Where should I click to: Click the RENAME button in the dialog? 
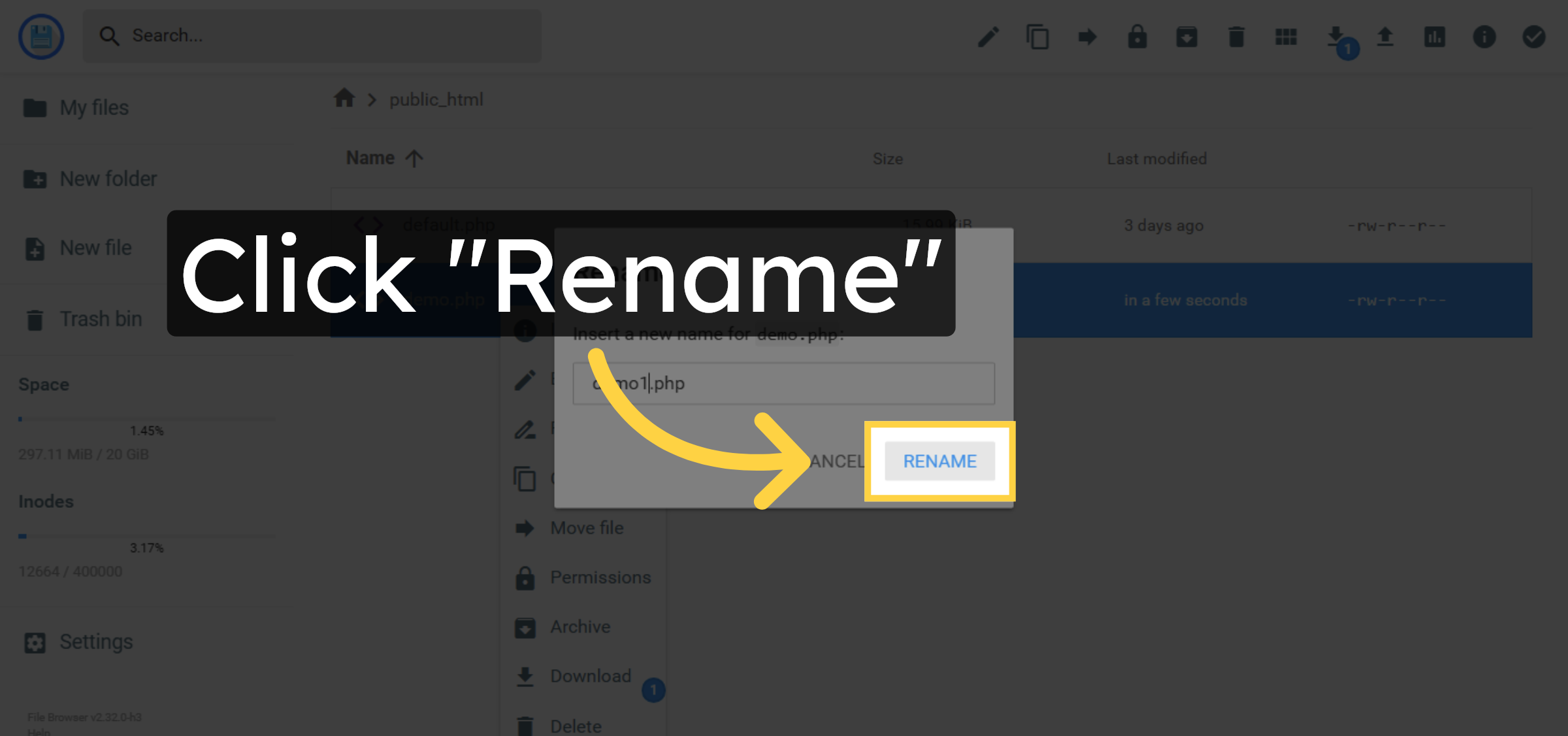[x=939, y=461]
